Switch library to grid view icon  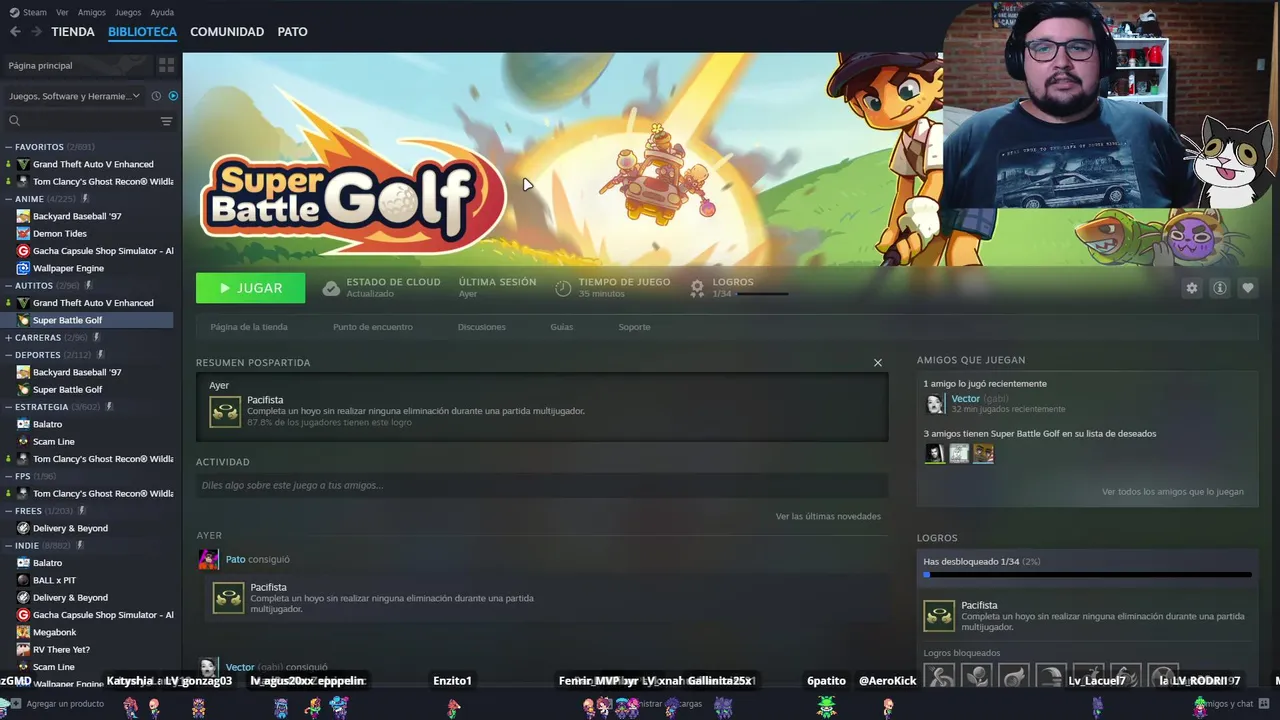tap(166, 65)
